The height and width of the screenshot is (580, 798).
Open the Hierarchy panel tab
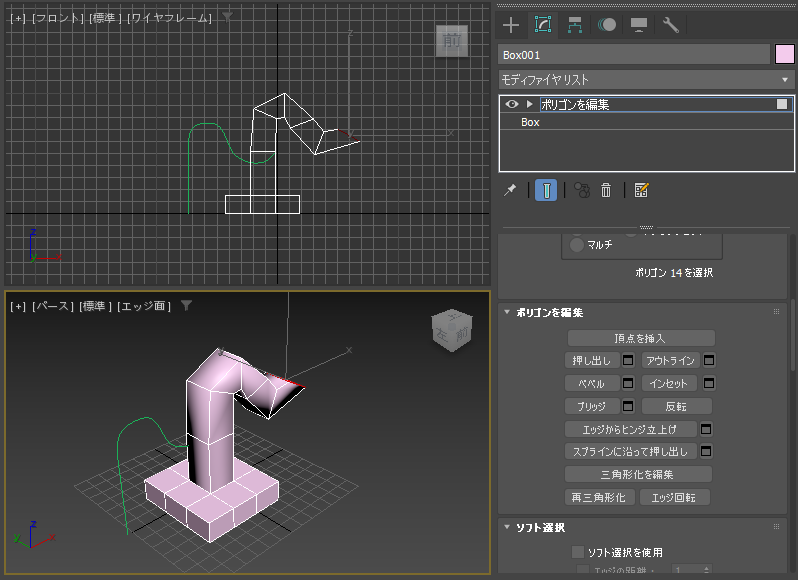pos(575,25)
